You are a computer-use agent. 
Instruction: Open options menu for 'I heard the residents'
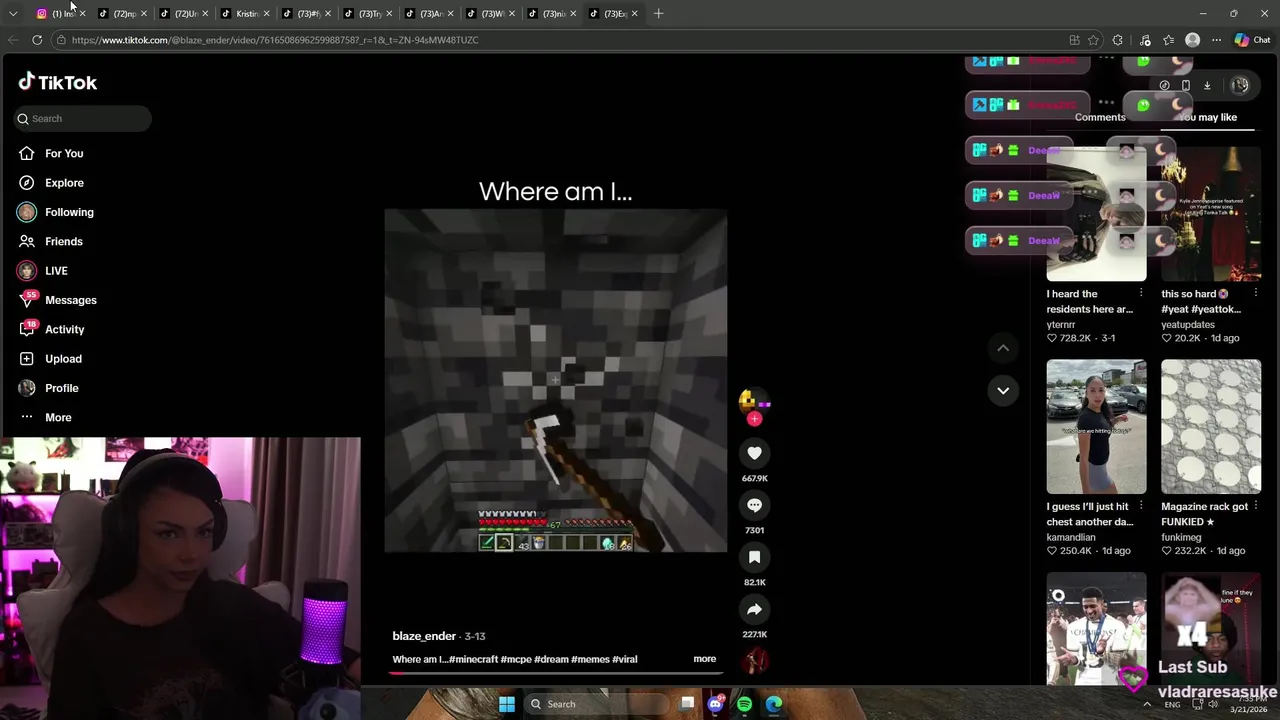coord(1141,293)
